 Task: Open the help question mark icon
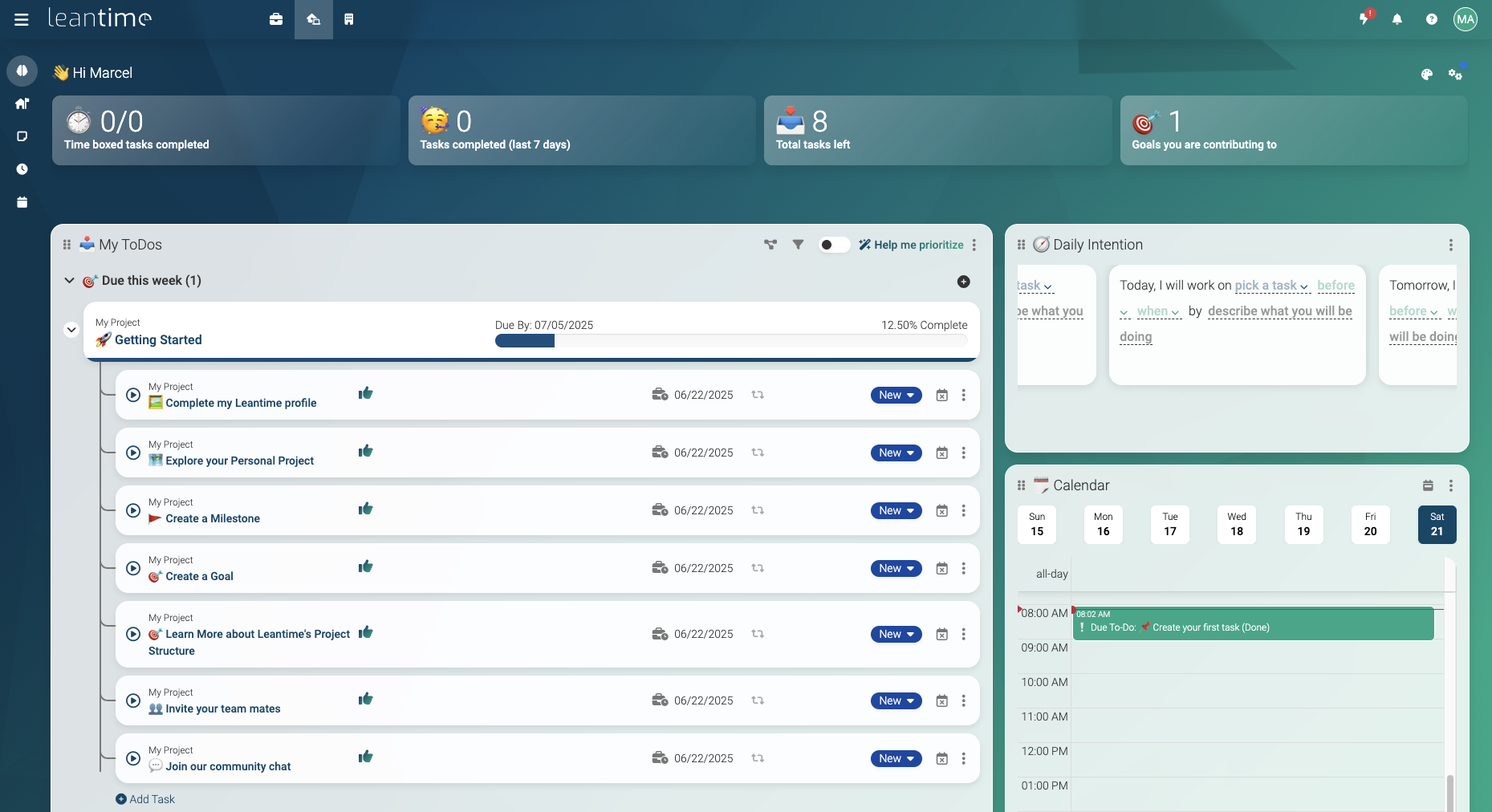(1432, 19)
